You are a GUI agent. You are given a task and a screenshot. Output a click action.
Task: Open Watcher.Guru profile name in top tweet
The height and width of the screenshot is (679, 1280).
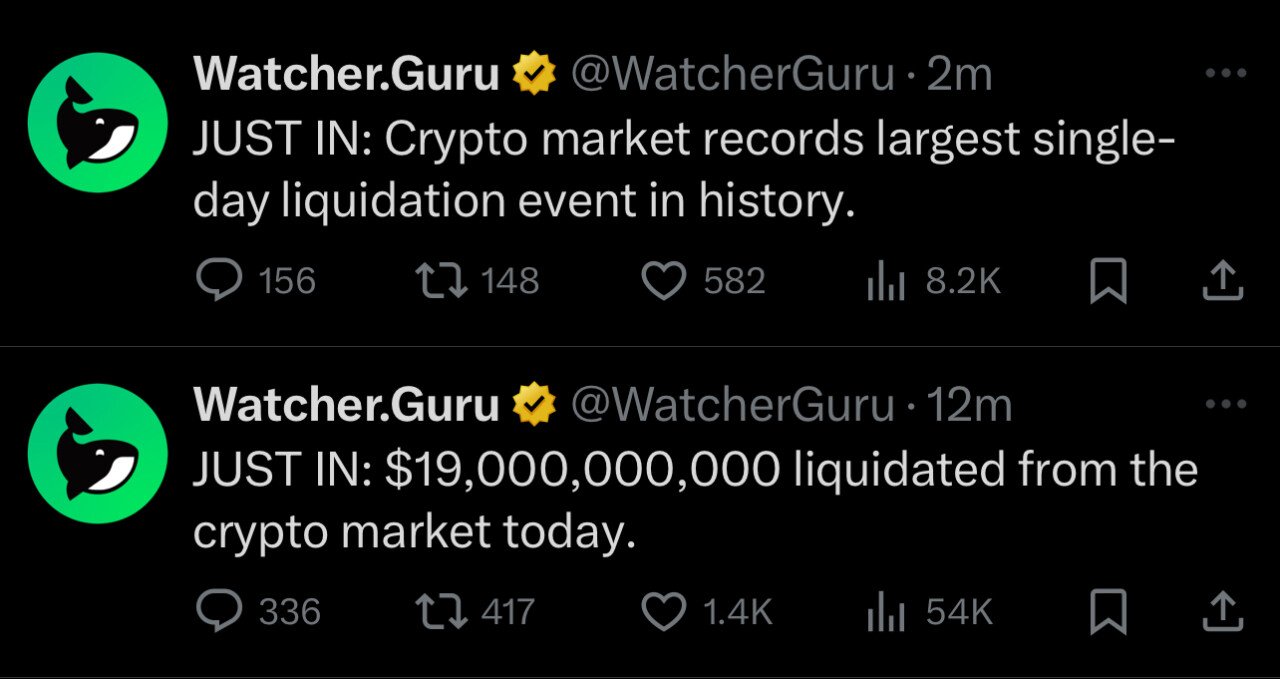pos(346,74)
